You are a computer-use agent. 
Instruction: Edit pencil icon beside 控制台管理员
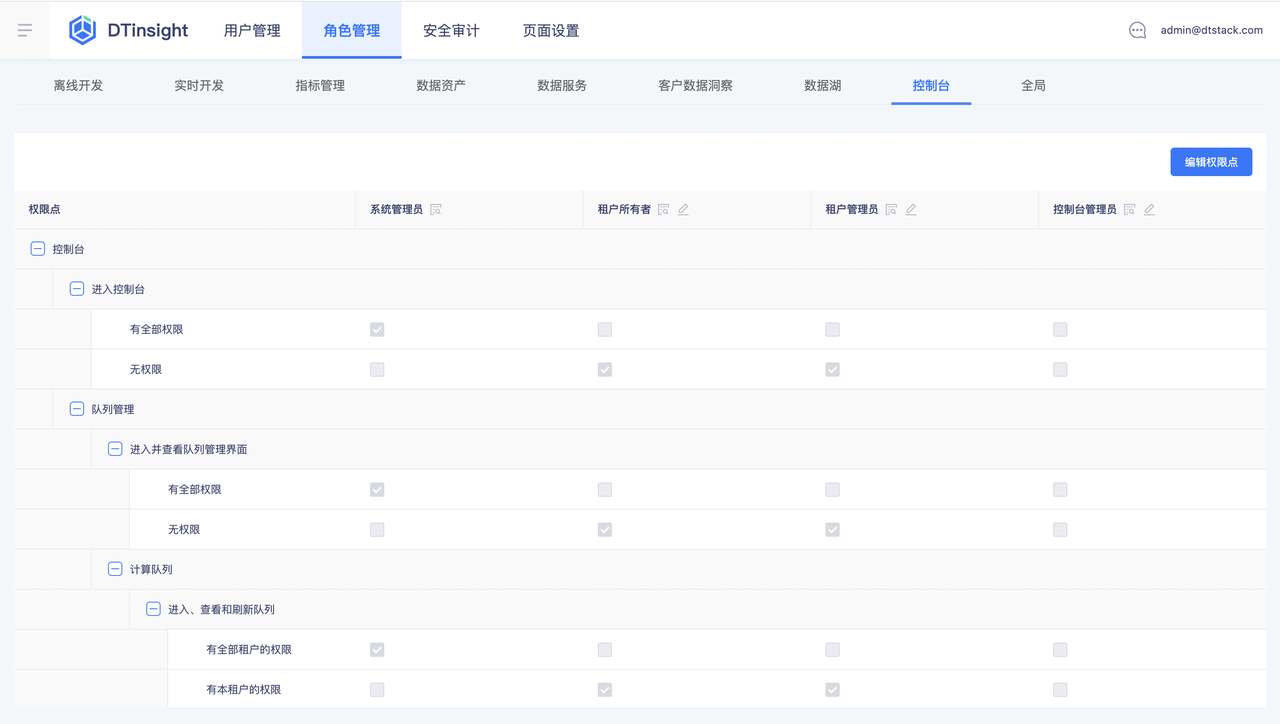(1149, 209)
